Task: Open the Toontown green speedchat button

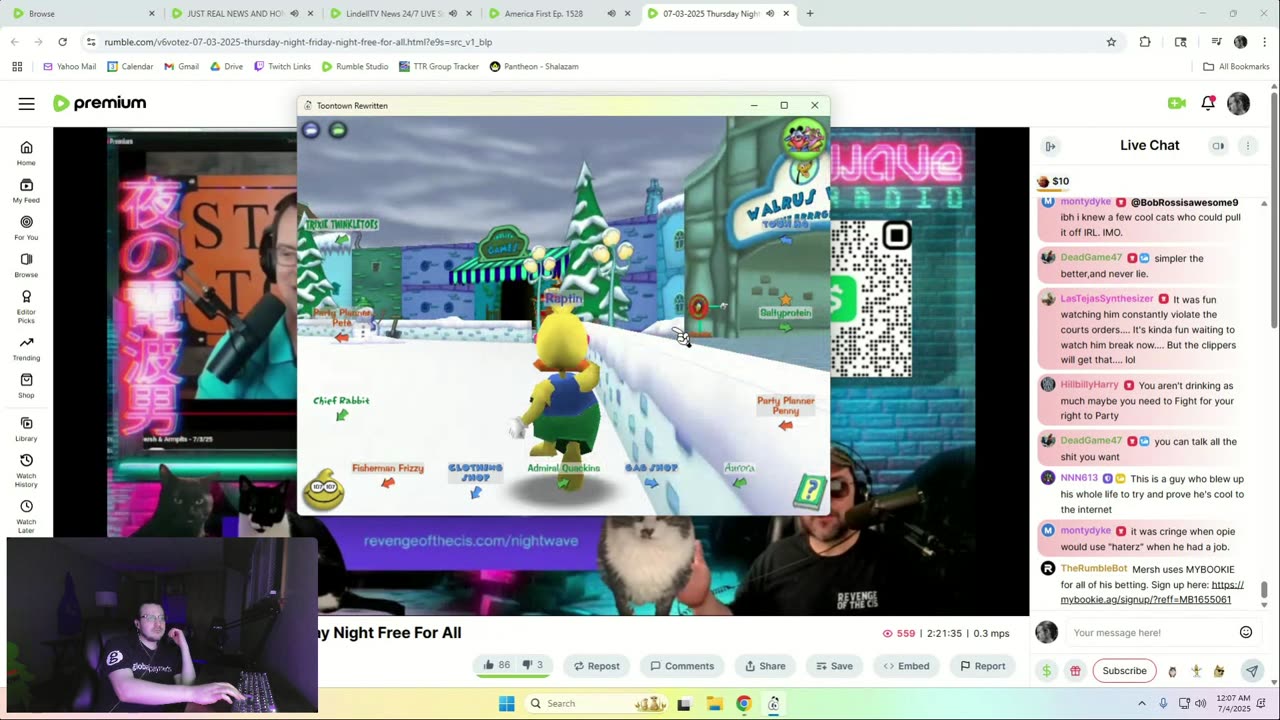Action: 338,130
